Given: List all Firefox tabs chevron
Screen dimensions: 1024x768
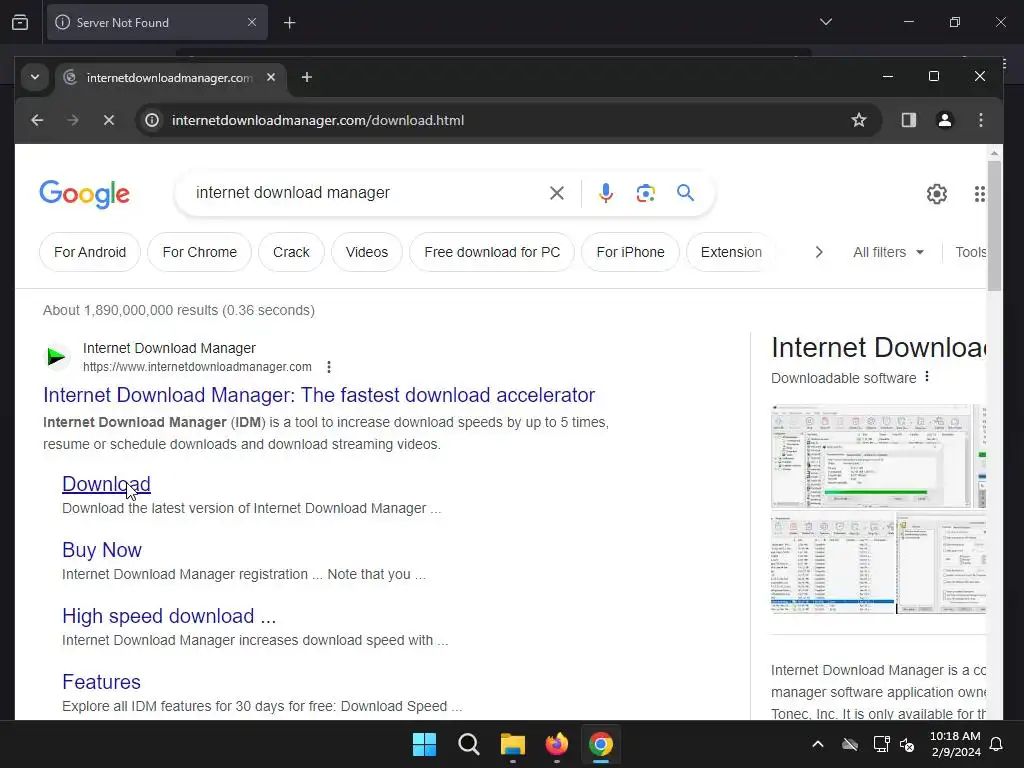Looking at the screenshot, I should tap(826, 22).
